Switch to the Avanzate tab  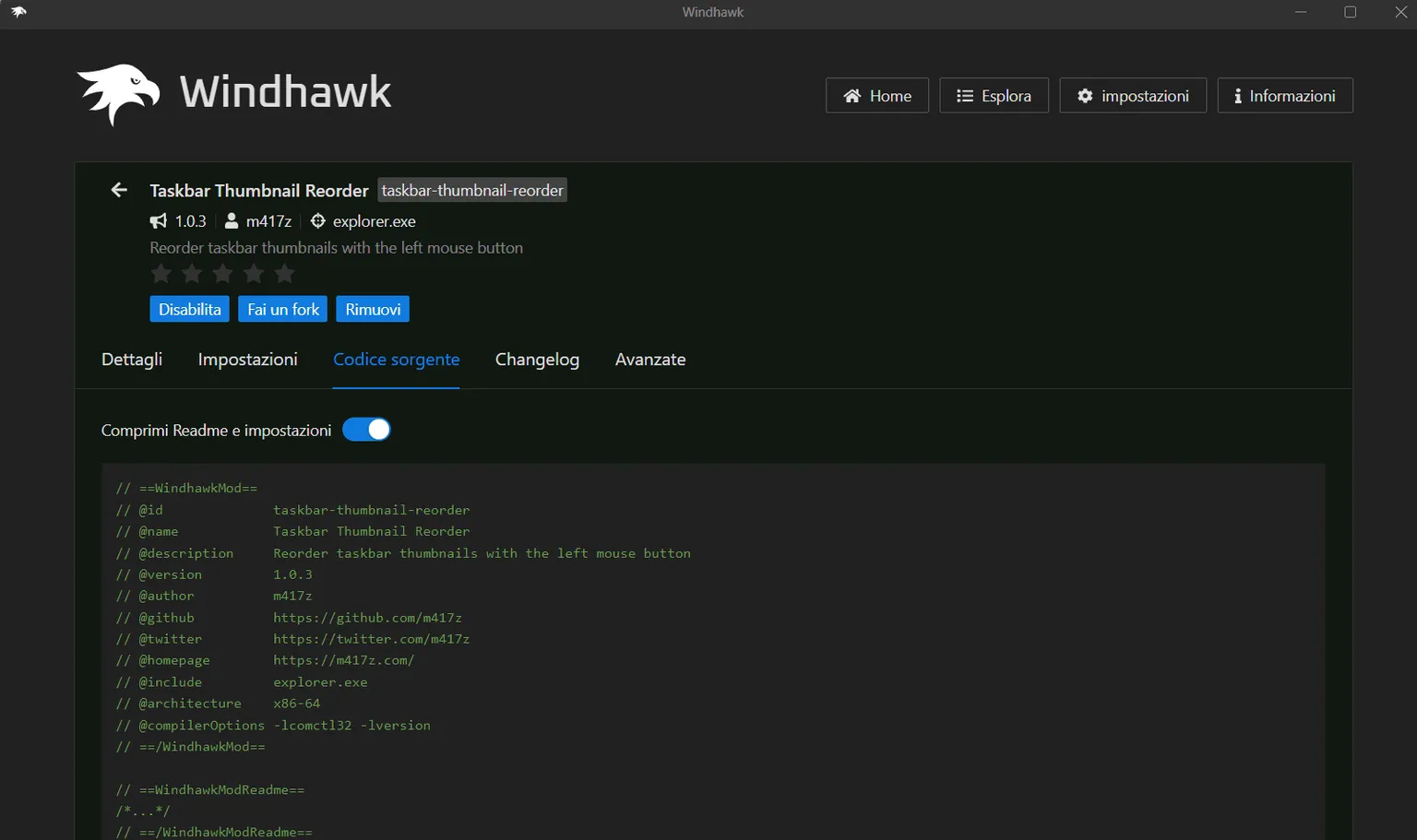(650, 360)
